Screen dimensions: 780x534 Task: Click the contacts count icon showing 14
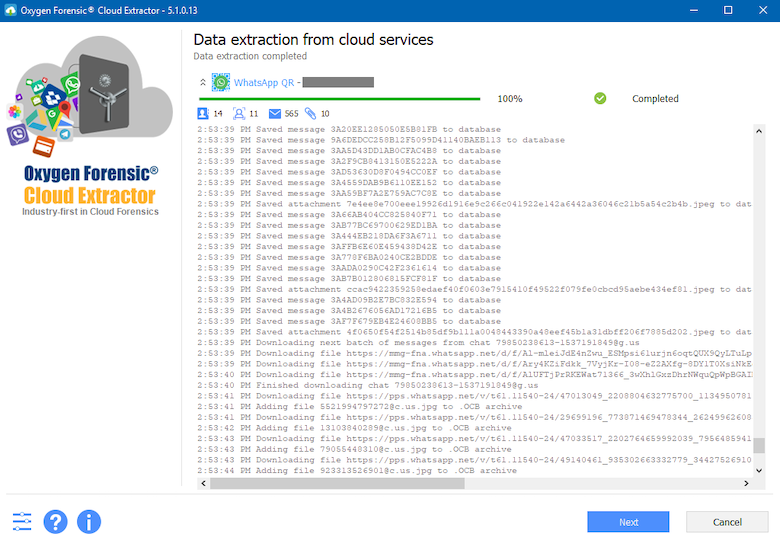[203, 113]
